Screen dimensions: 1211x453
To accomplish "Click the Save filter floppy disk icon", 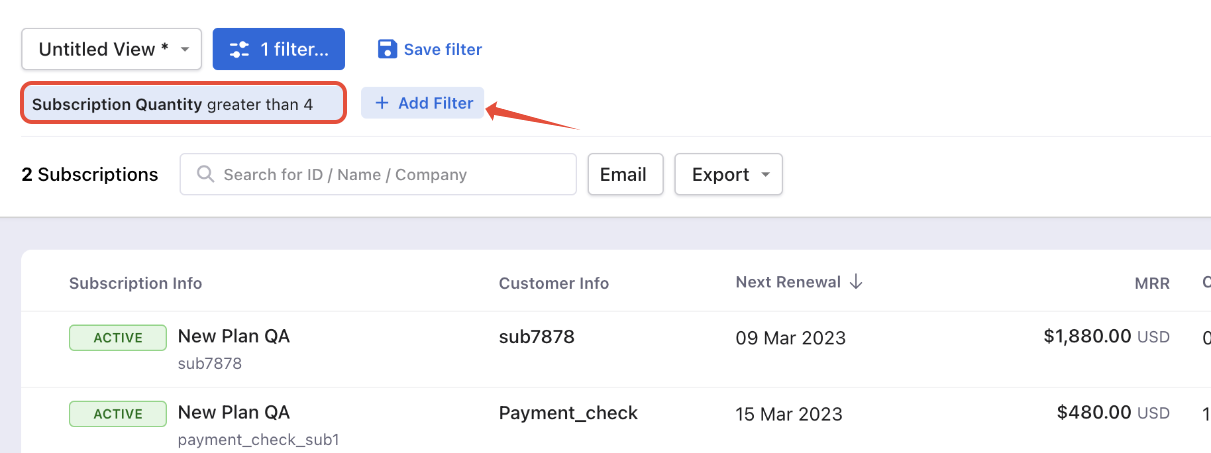I will coord(387,49).
